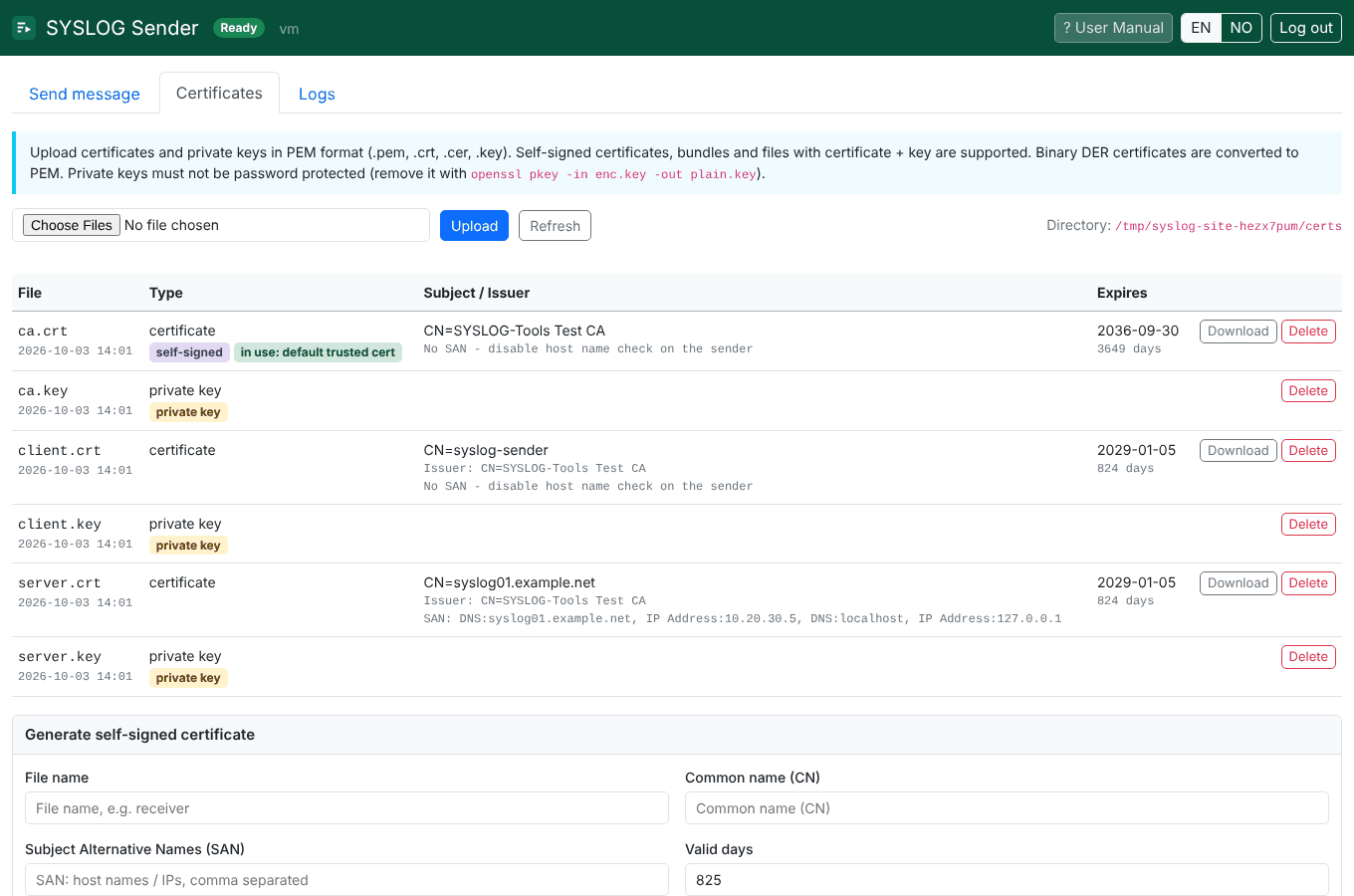This screenshot has width=1354, height=896.
Task: Download the server.crt certificate
Action: click(x=1238, y=583)
